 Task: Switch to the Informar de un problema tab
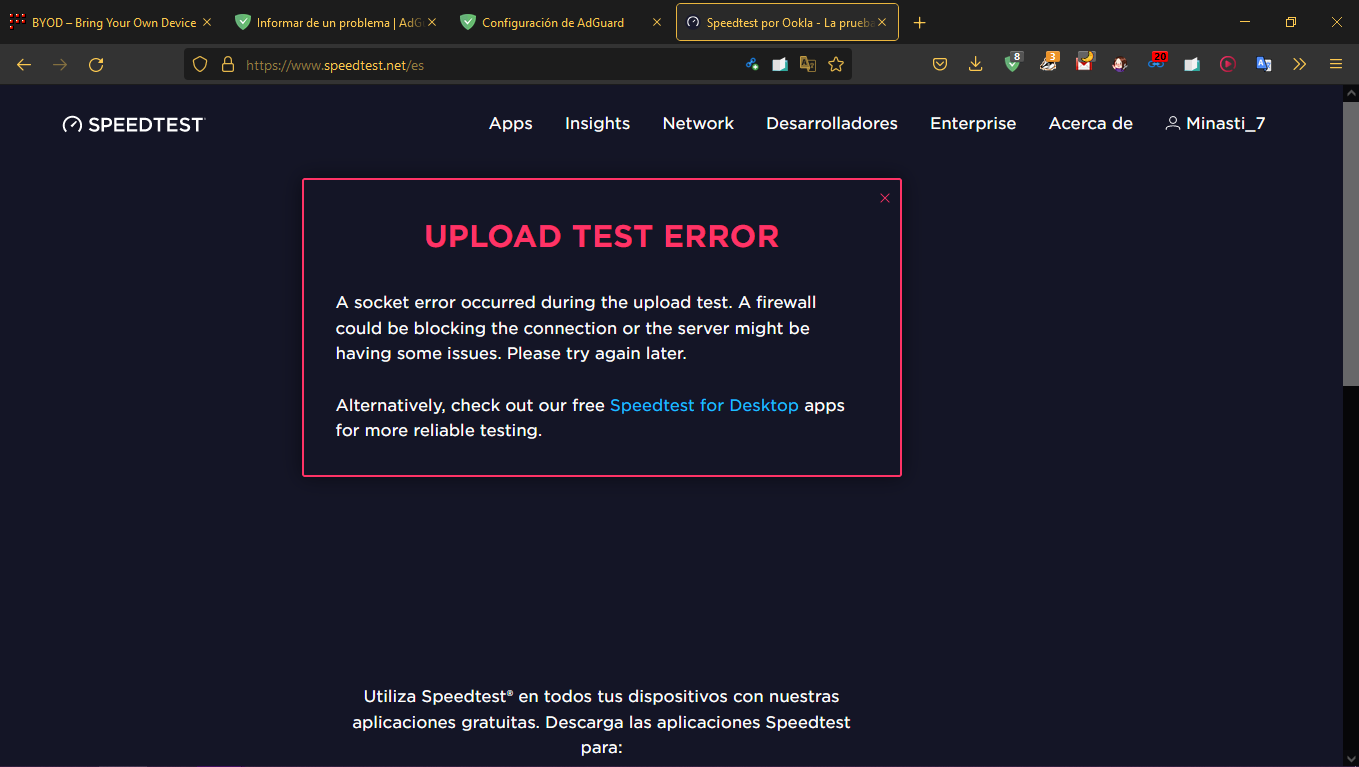tap(337, 22)
